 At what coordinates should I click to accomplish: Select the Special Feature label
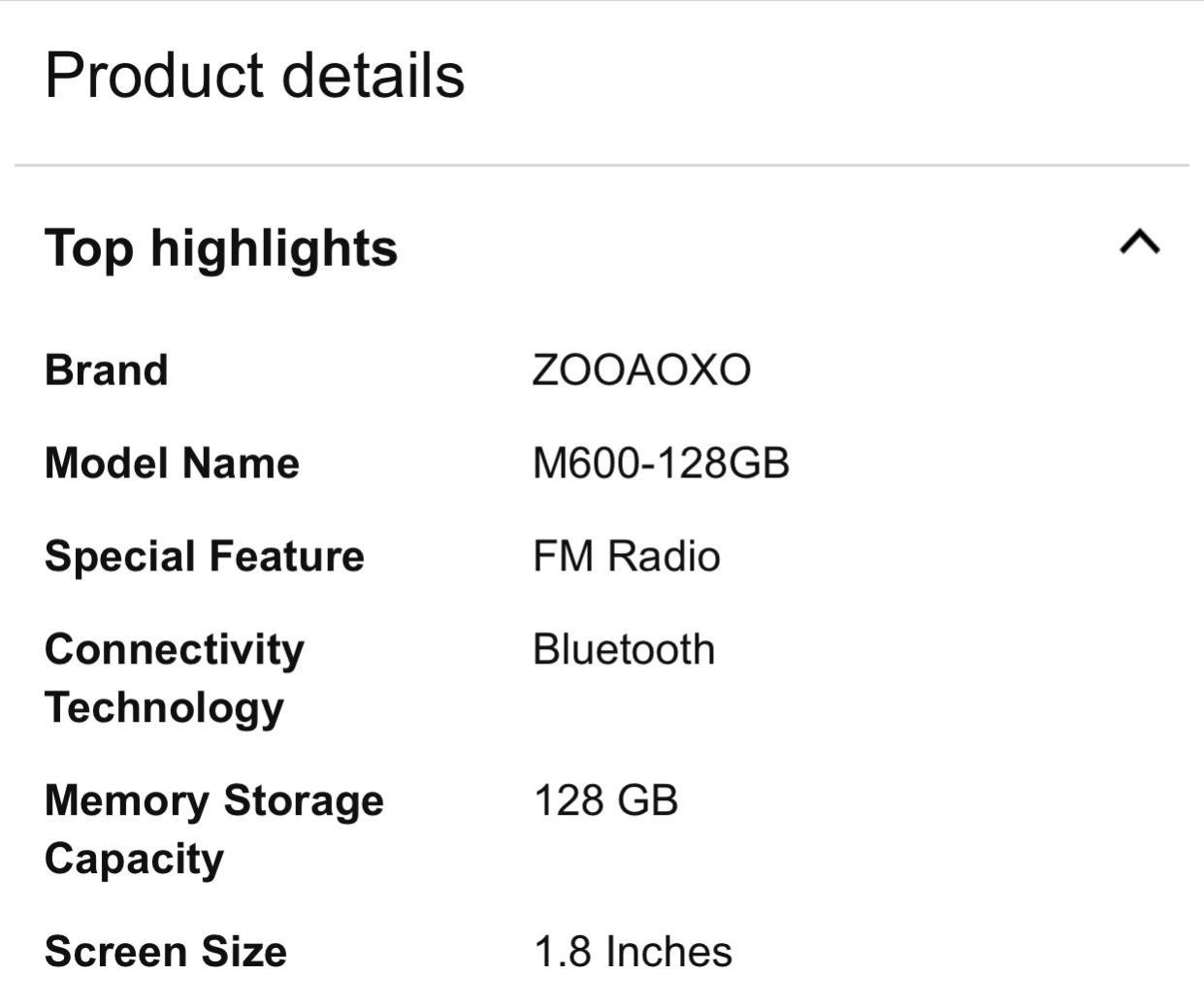click(205, 557)
